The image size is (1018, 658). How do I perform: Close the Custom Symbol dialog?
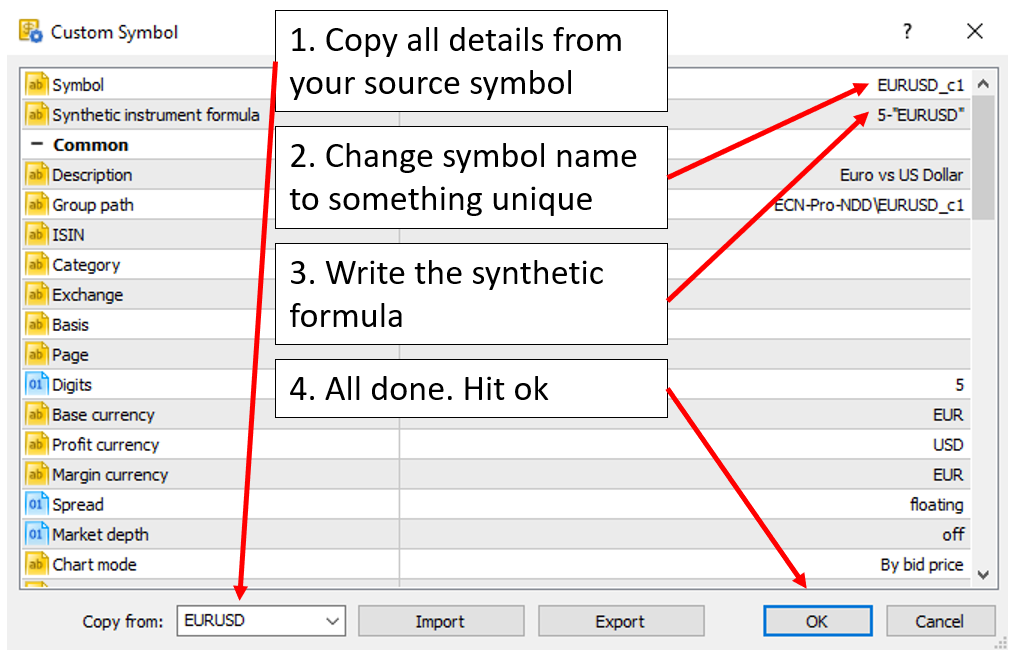[975, 30]
